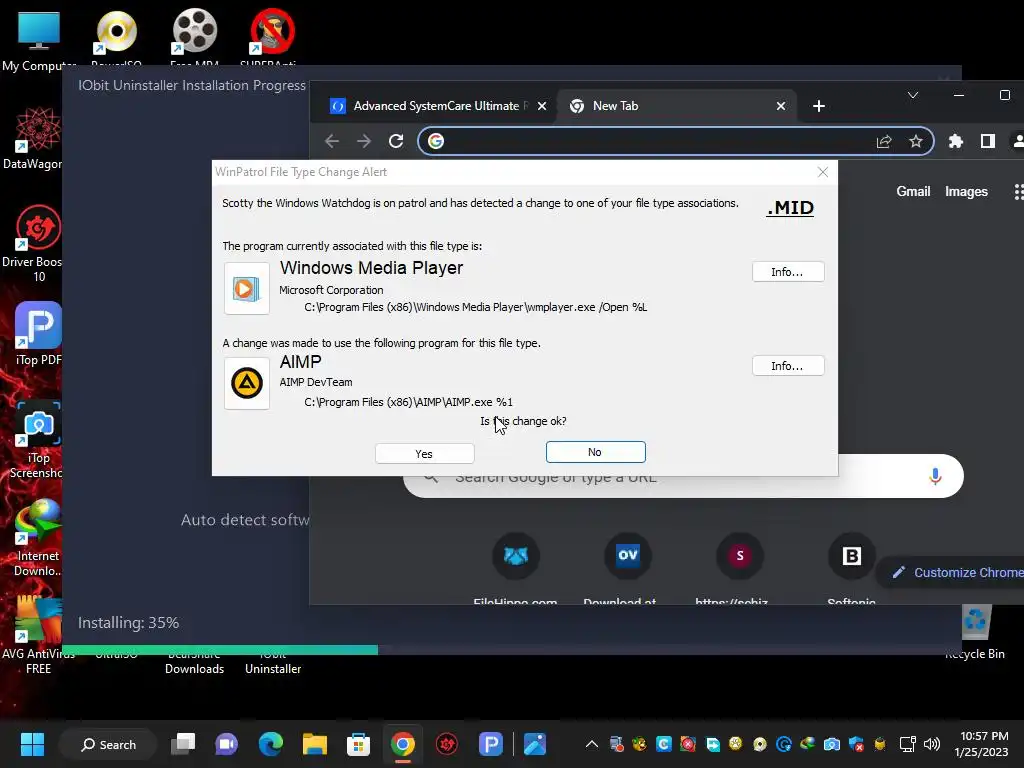Go back in Chrome
Viewport: 1024px width, 768px height.
[x=332, y=141]
